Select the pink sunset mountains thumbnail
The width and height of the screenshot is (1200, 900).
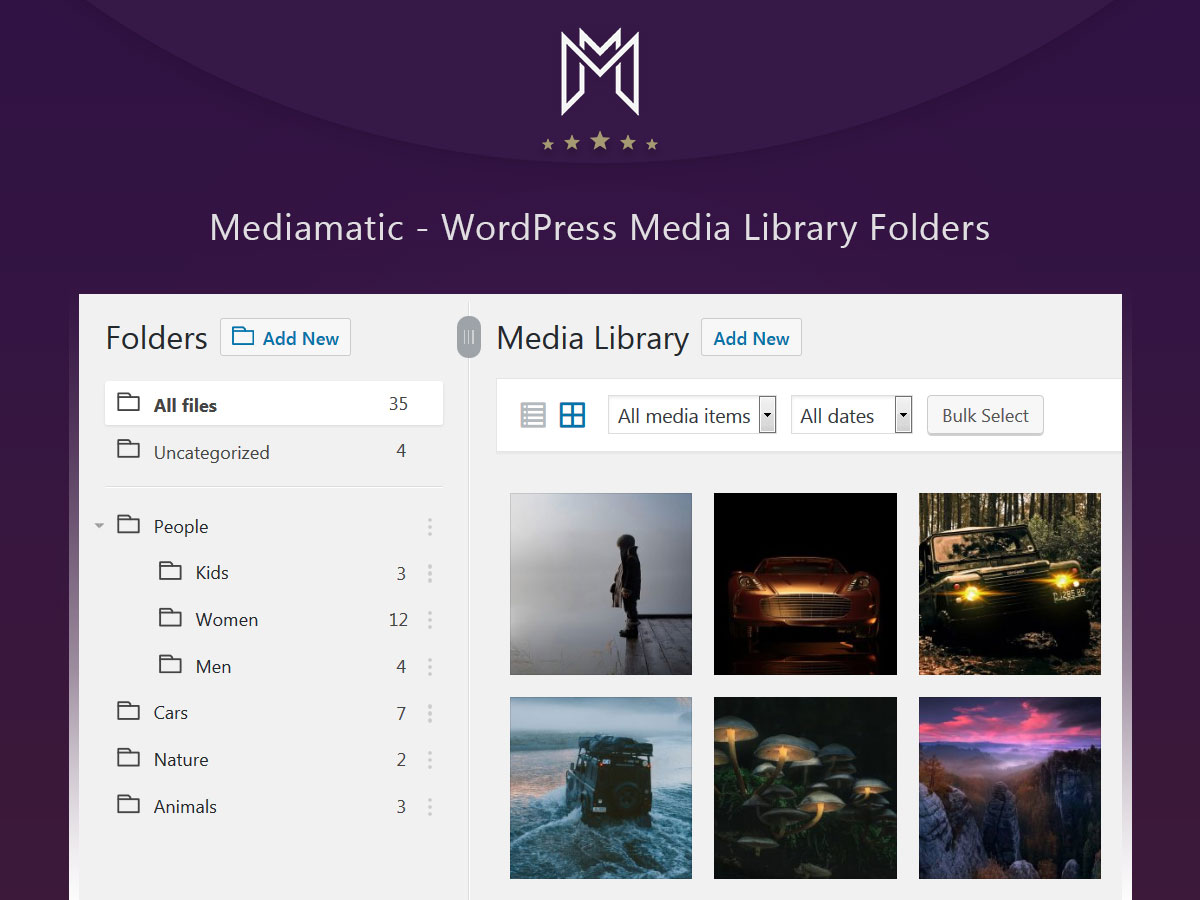1010,788
